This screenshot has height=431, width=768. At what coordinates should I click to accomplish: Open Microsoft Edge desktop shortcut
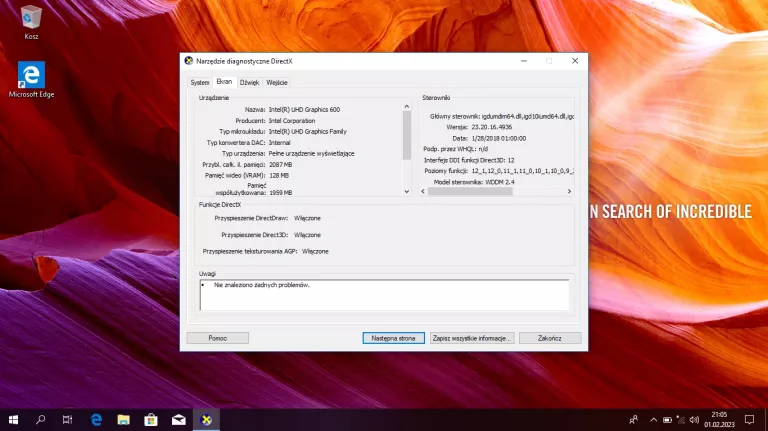coord(31,79)
